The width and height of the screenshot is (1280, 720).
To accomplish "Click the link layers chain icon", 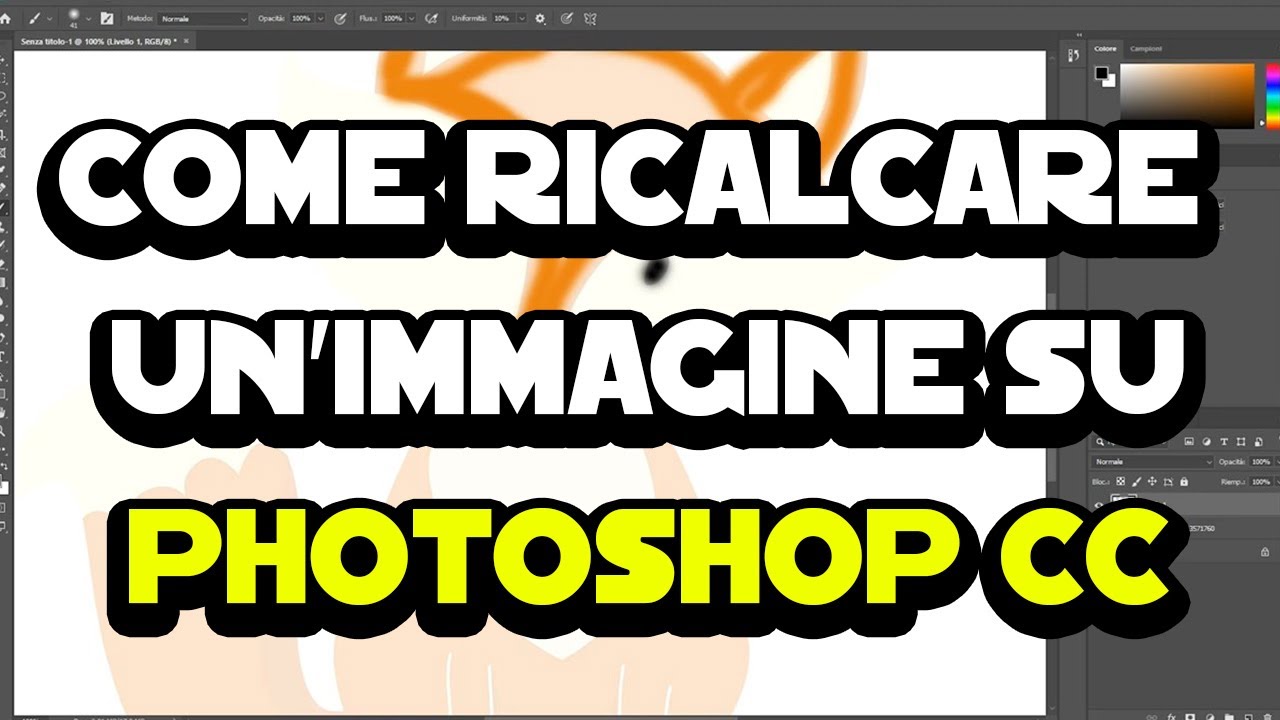I will coord(1152,717).
